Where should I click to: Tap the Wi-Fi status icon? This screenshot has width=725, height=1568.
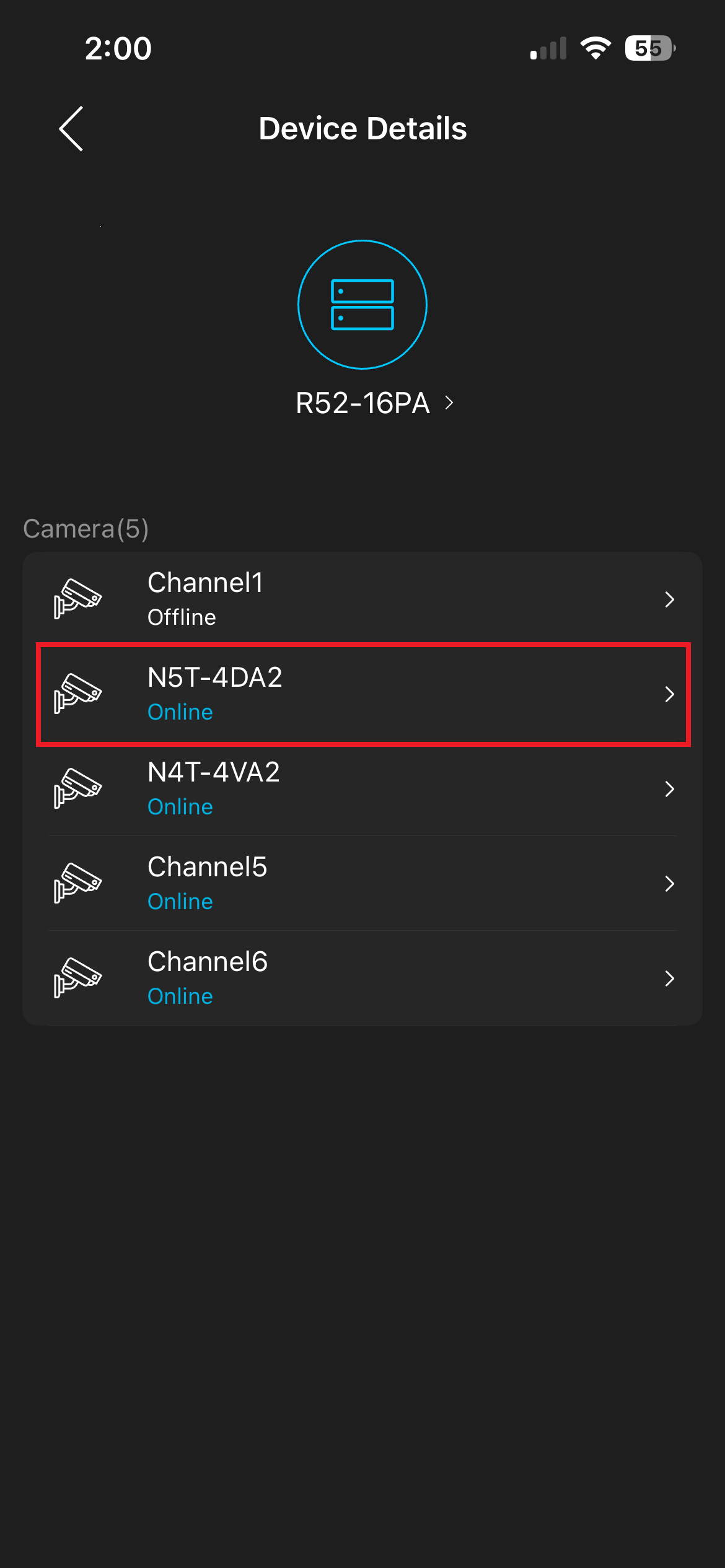pyautogui.click(x=595, y=48)
